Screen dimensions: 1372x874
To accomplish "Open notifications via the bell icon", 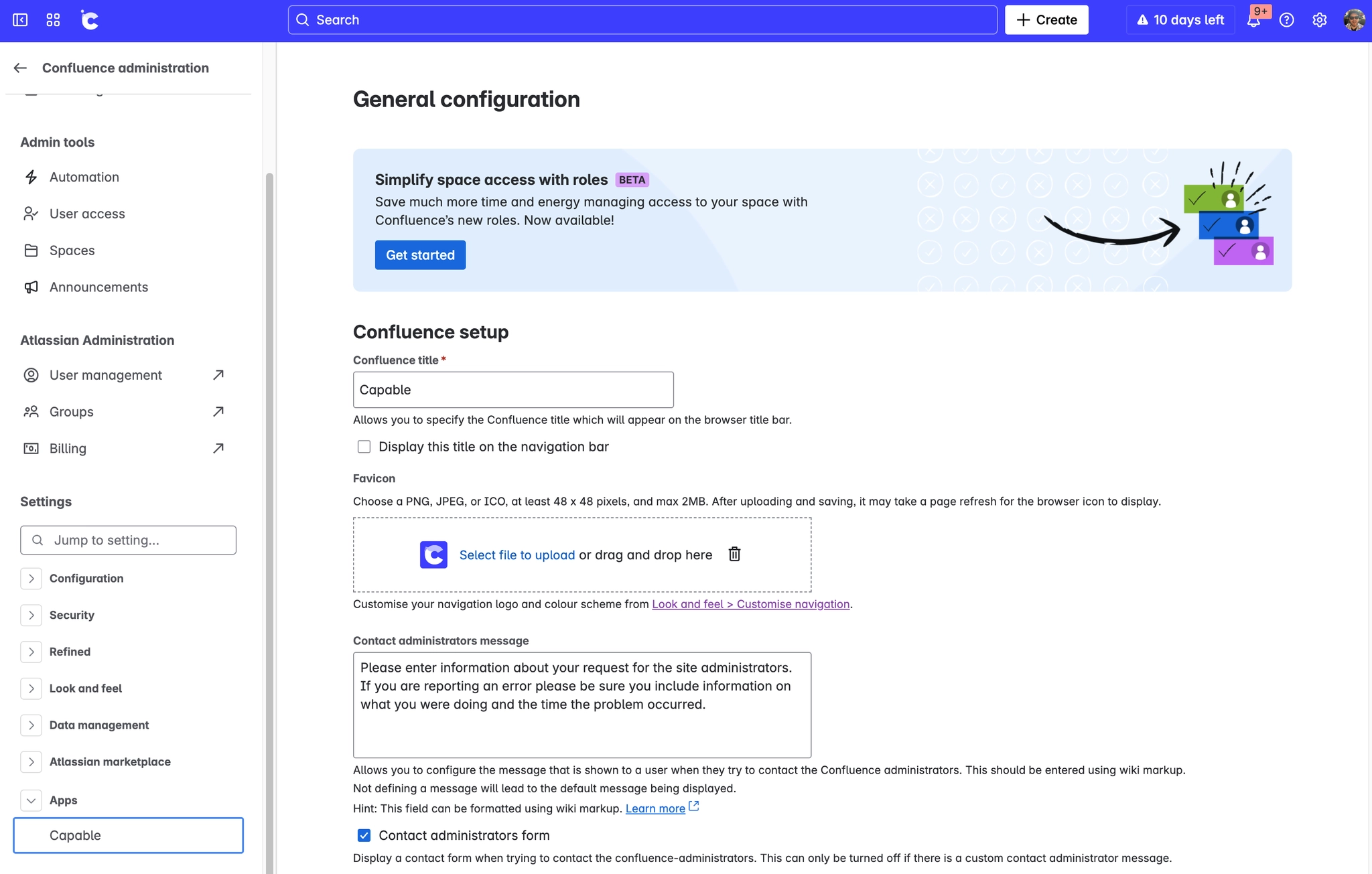I will 1254,19.
